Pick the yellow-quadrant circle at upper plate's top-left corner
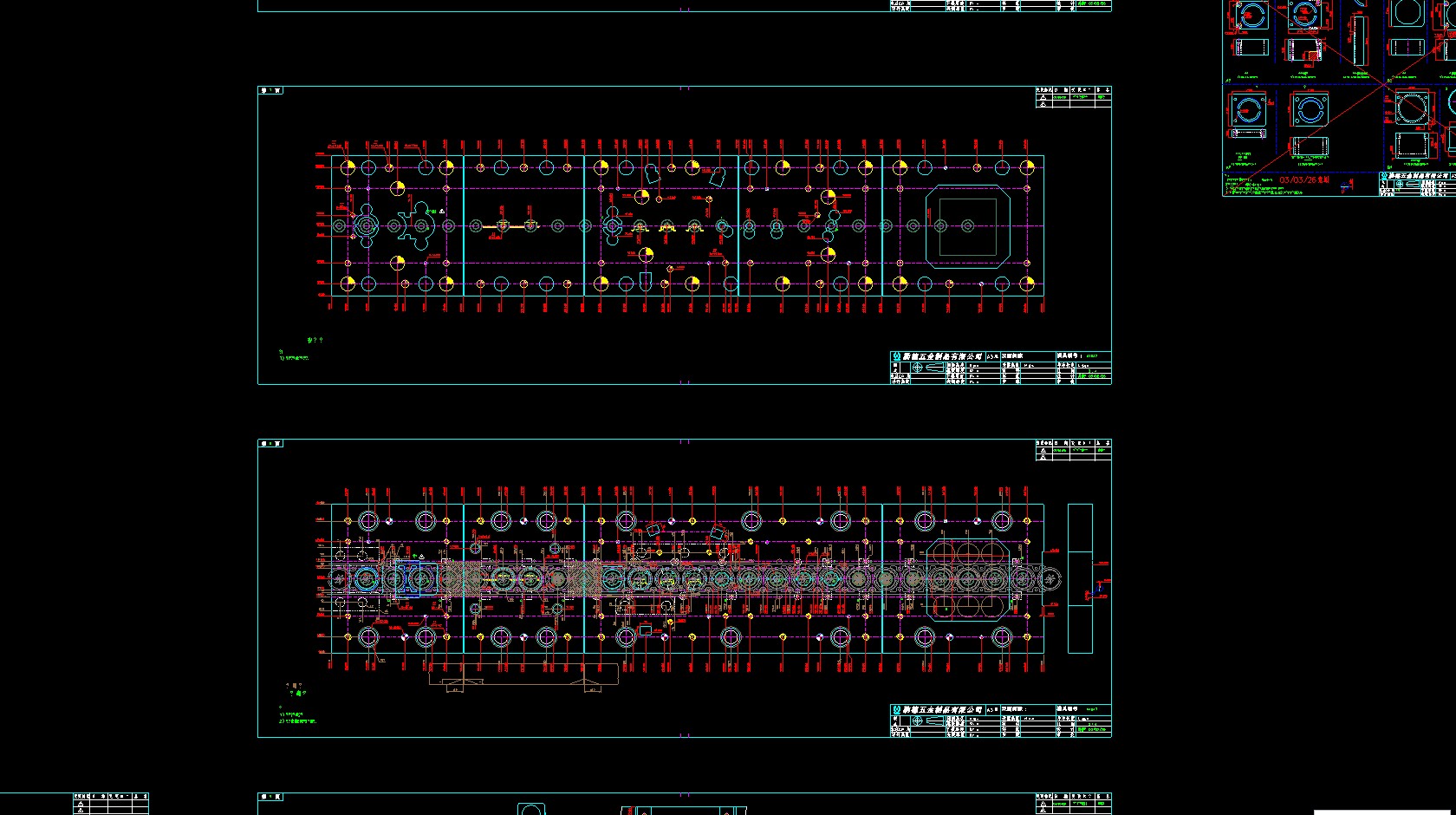Screen dimensions: 1456x815 click(x=348, y=167)
